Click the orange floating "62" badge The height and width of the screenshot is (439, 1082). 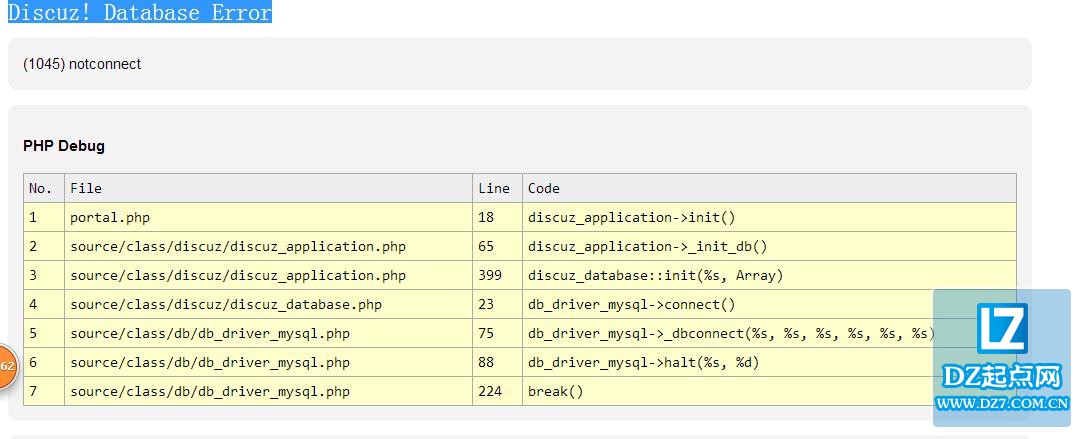(x=7, y=367)
